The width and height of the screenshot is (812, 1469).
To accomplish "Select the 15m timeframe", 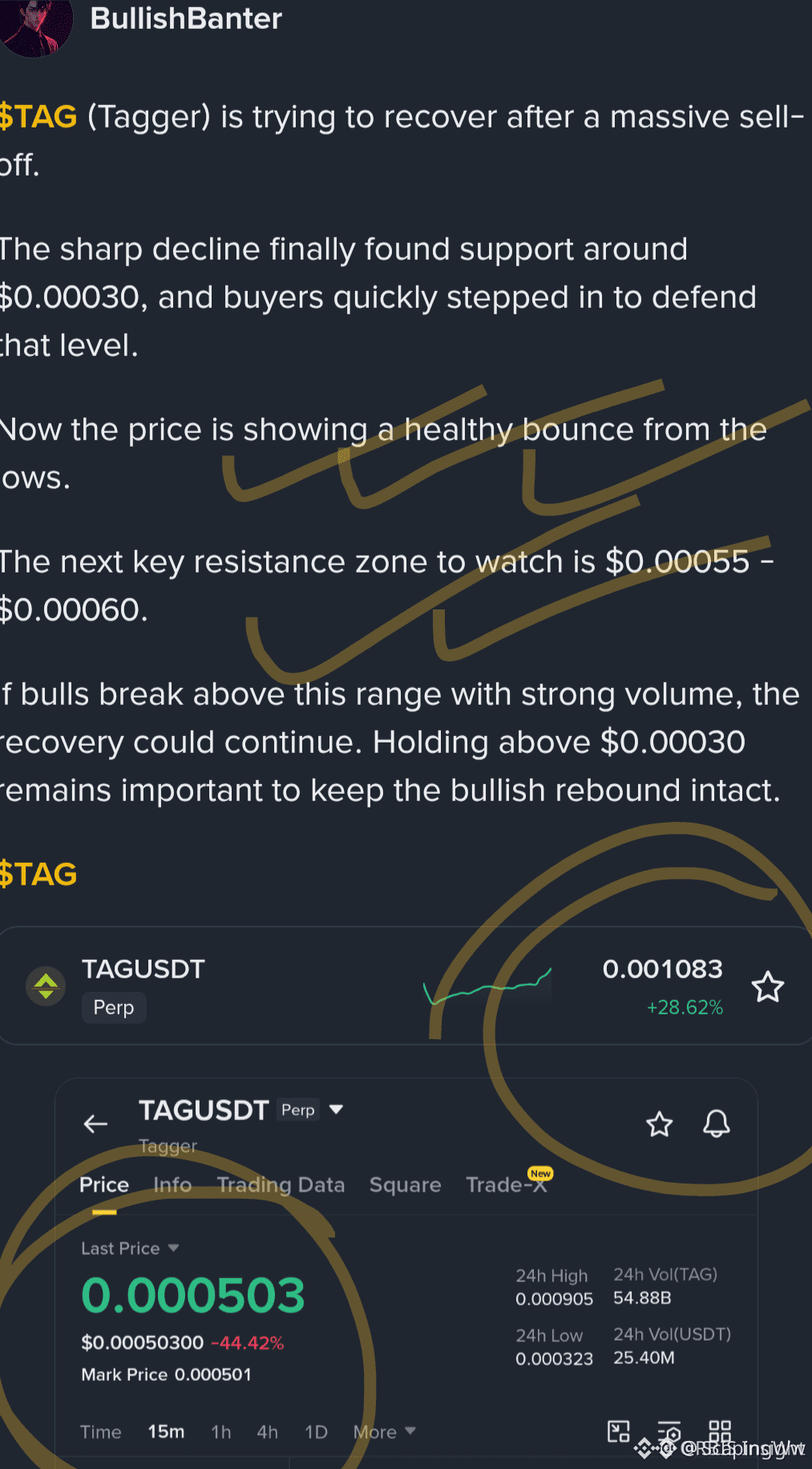I will click(166, 1432).
